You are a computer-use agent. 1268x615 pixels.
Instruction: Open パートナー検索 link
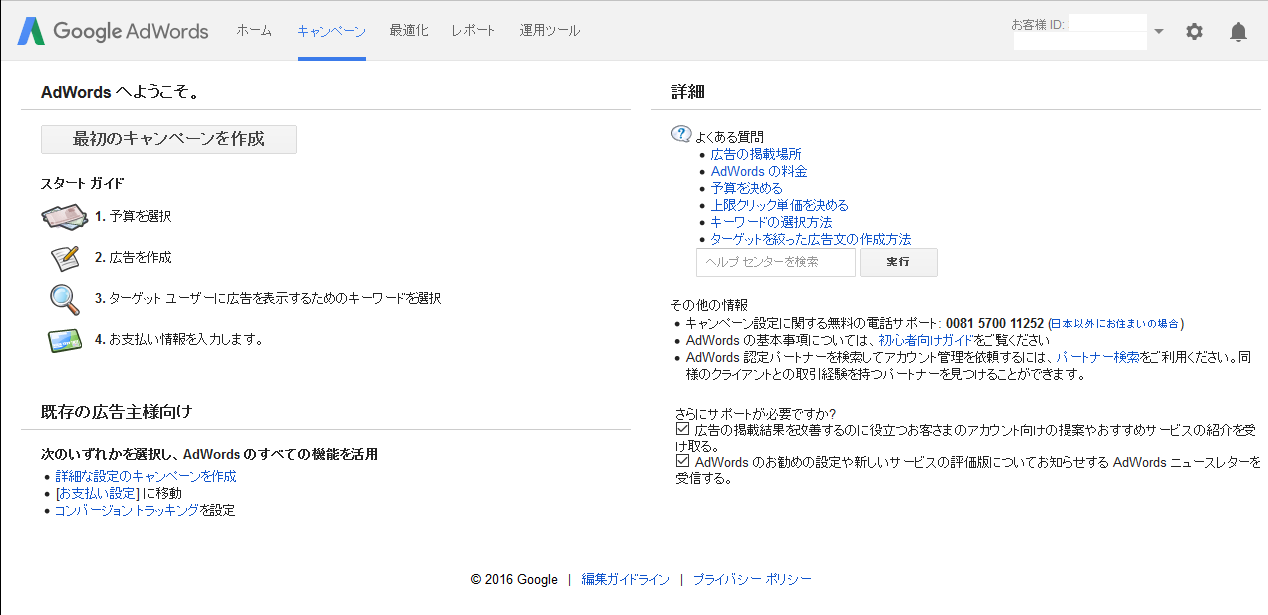click(1098, 357)
